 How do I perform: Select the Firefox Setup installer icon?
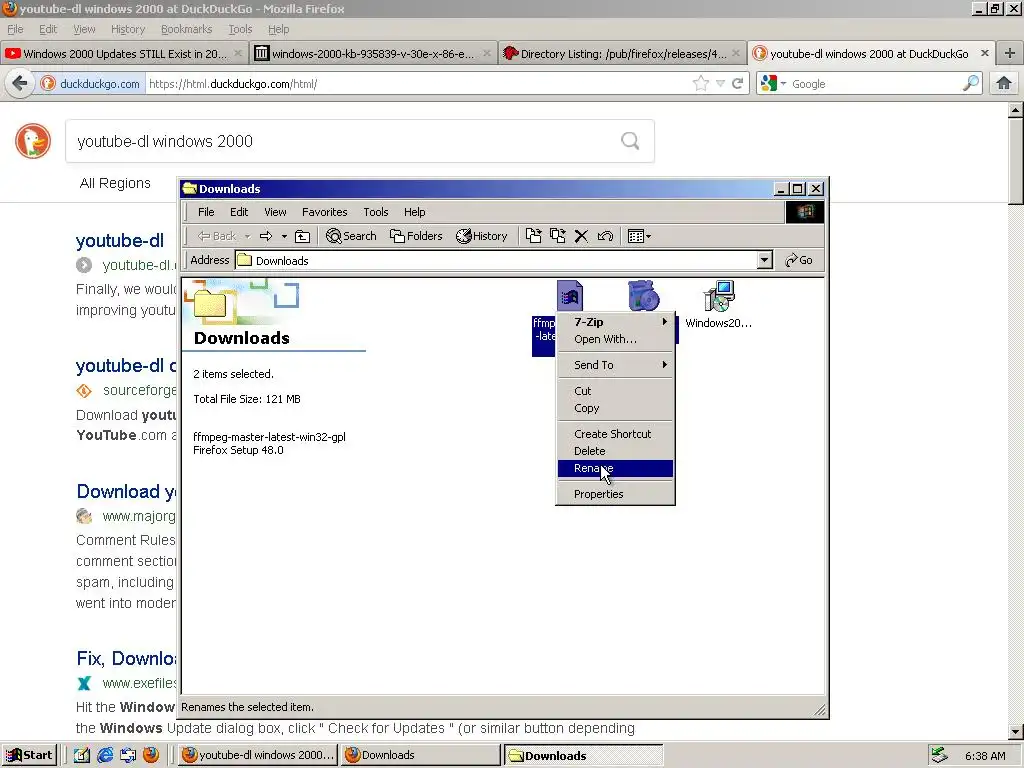[x=643, y=296]
